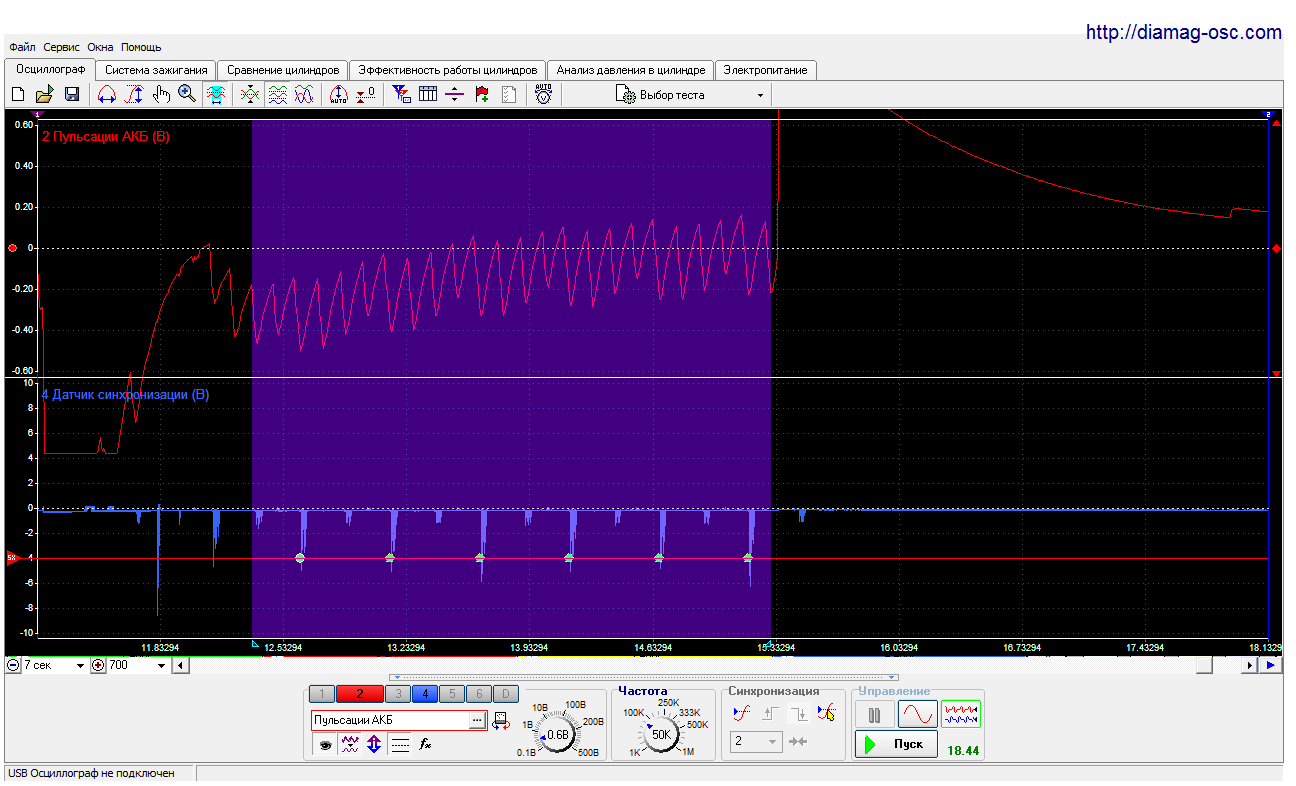Toggle the D digital channel button
1296x786 pixels.
coord(505,694)
